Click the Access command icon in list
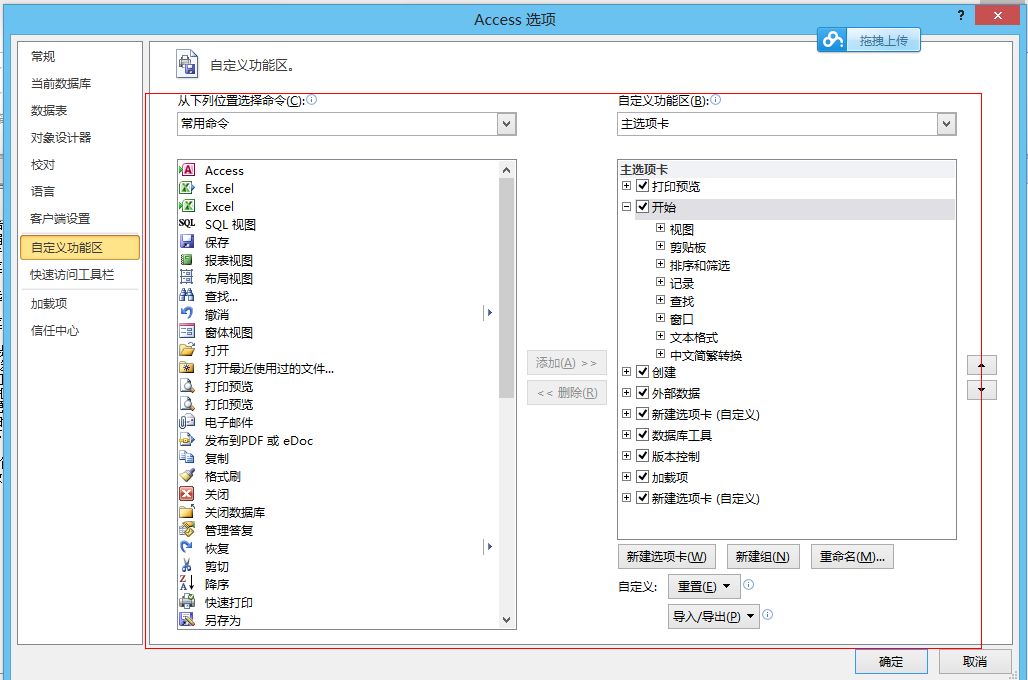The image size is (1028, 680). pyautogui.click(x=187, y=170)
